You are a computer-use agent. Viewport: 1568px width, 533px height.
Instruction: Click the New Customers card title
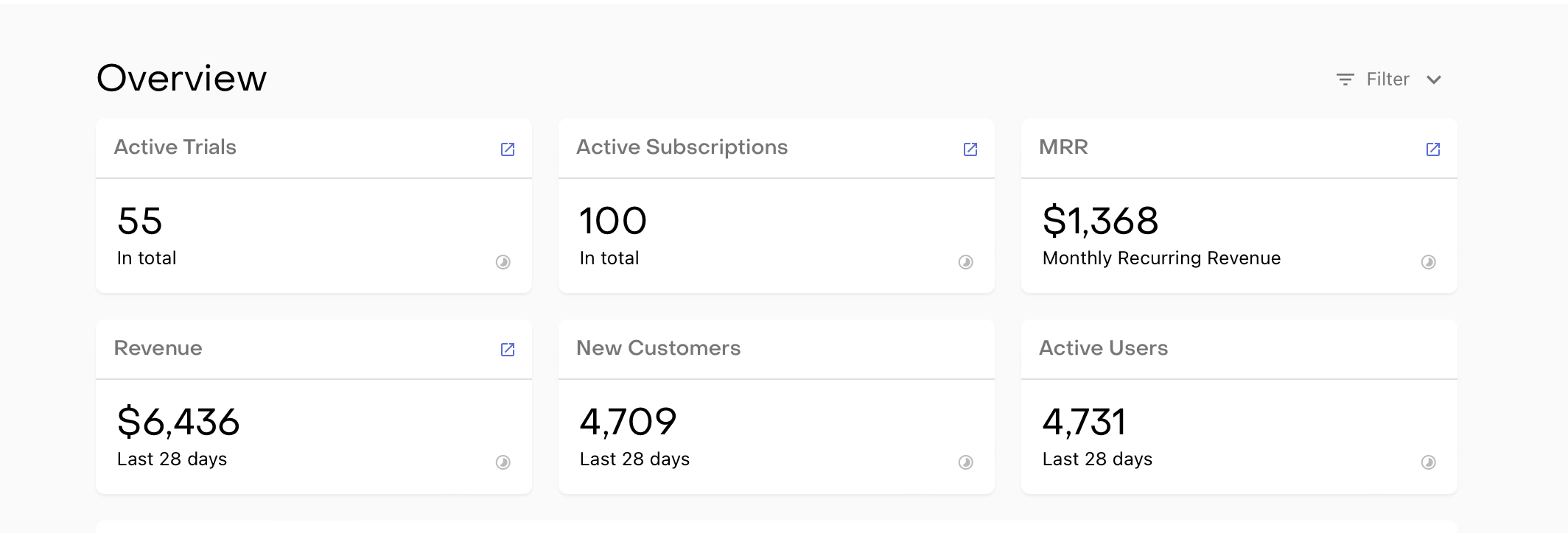(x=658, y=348)
